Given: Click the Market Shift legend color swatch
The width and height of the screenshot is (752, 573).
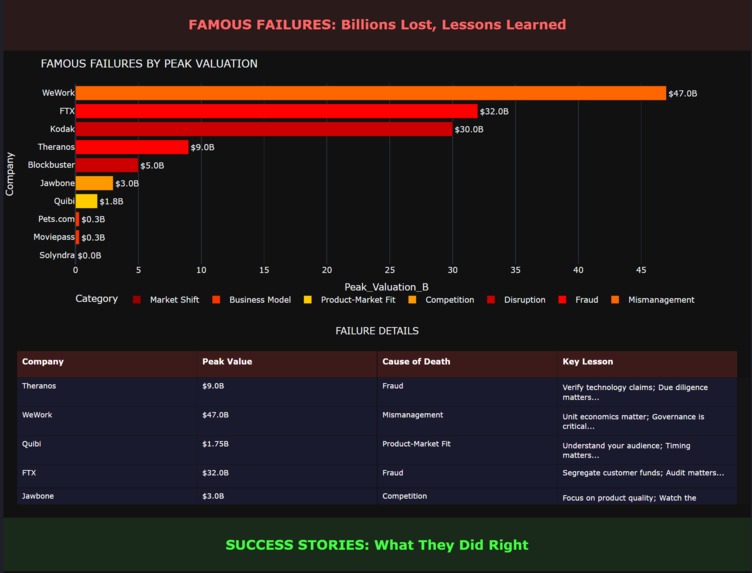Looking at the screenshot, I should point(137,300).
